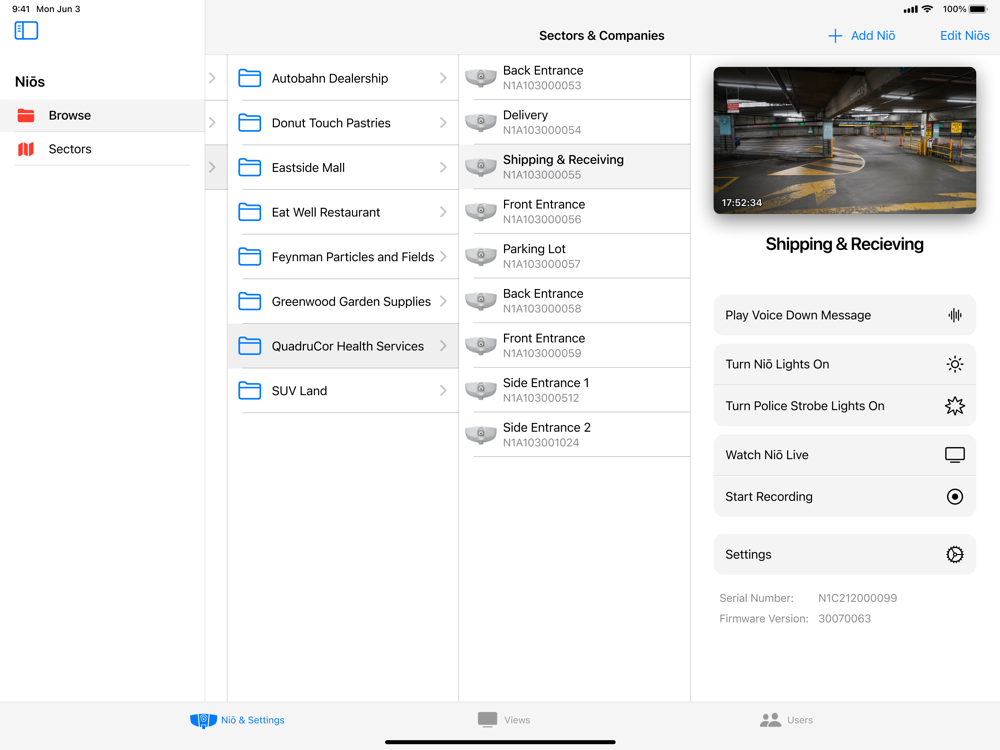
Task: Expand Feynman Particles and Fields chevron
Action: pos(443,256)
